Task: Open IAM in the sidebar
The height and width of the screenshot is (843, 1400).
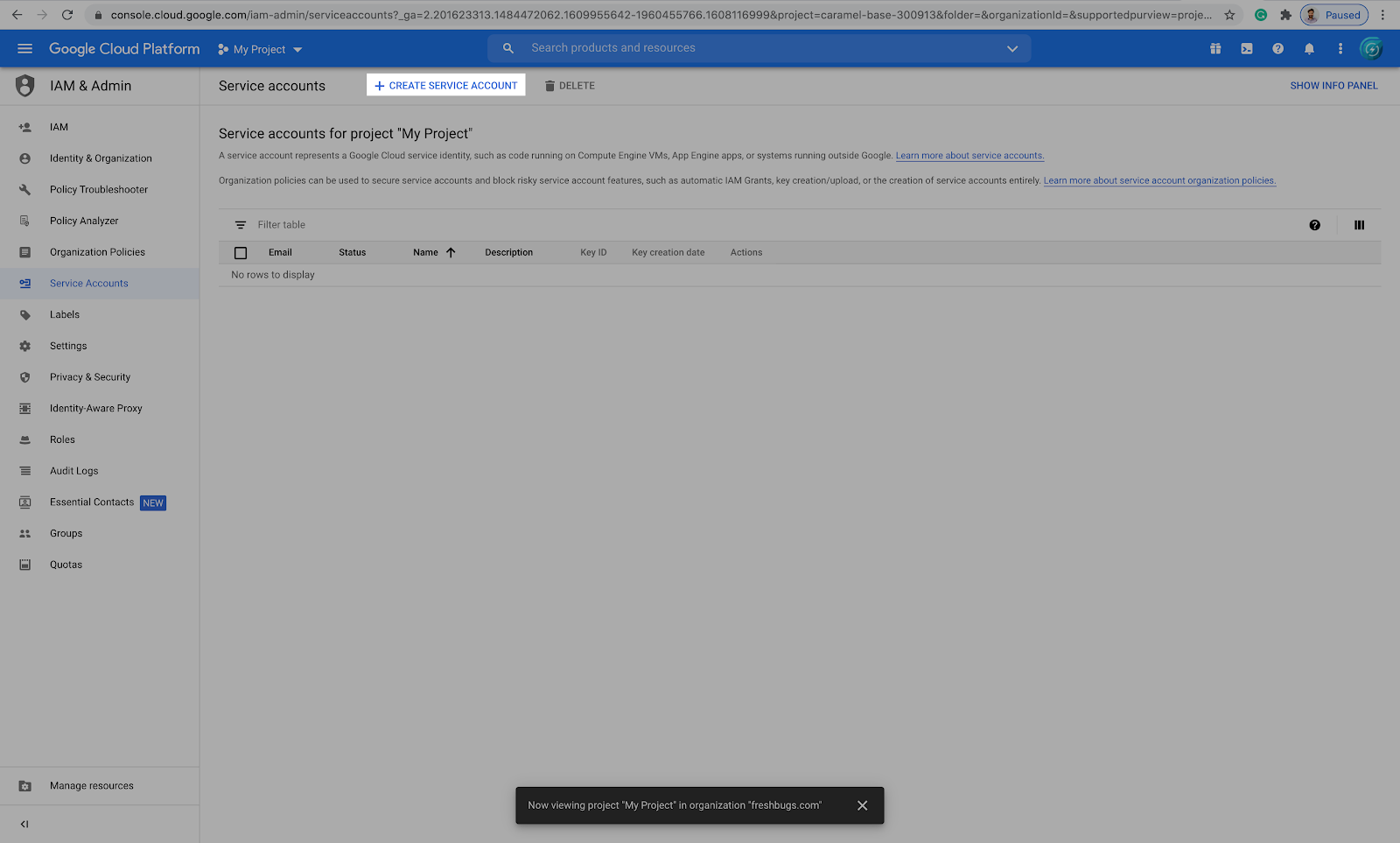Action: pyautogui.click(x=59, y=127)
